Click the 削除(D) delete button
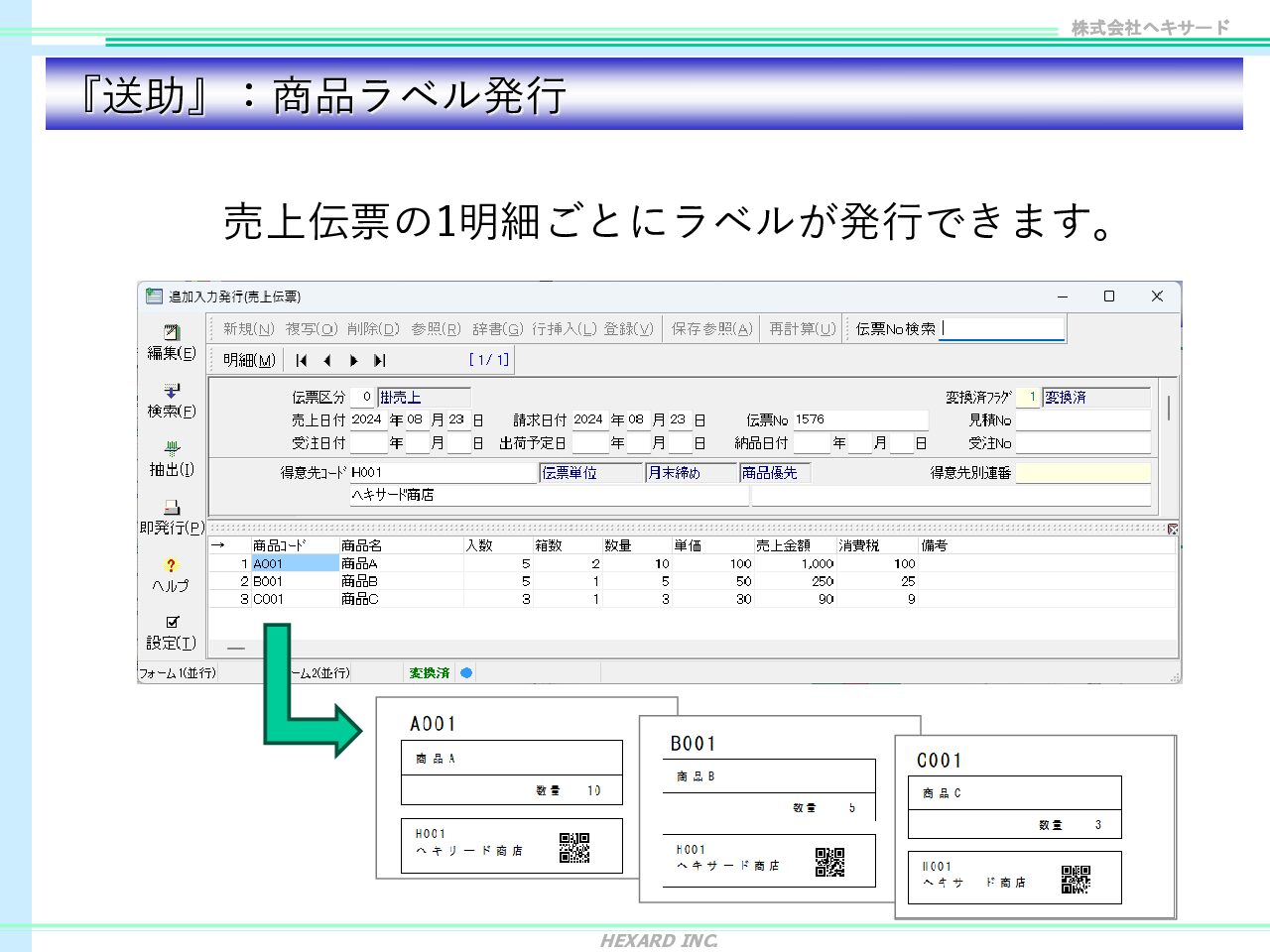Viewport: 1270px width, 952px height. tap(373, 328)
